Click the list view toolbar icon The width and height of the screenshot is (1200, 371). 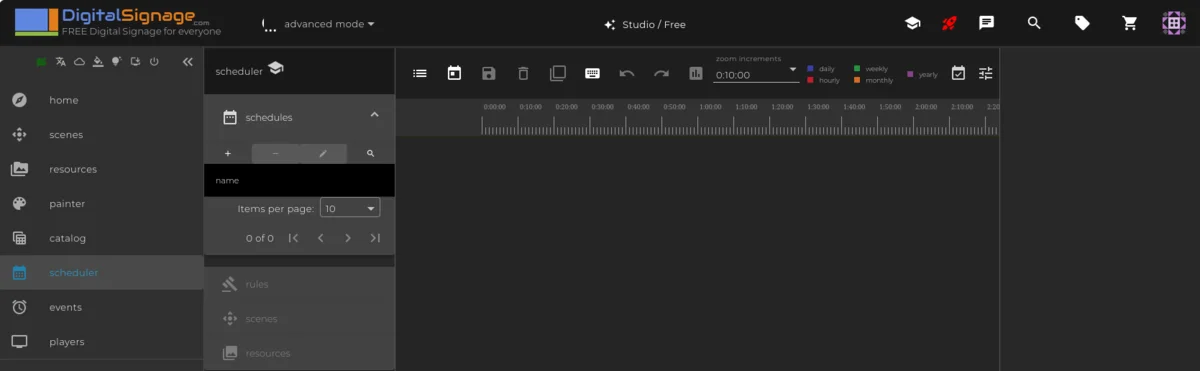420,73
